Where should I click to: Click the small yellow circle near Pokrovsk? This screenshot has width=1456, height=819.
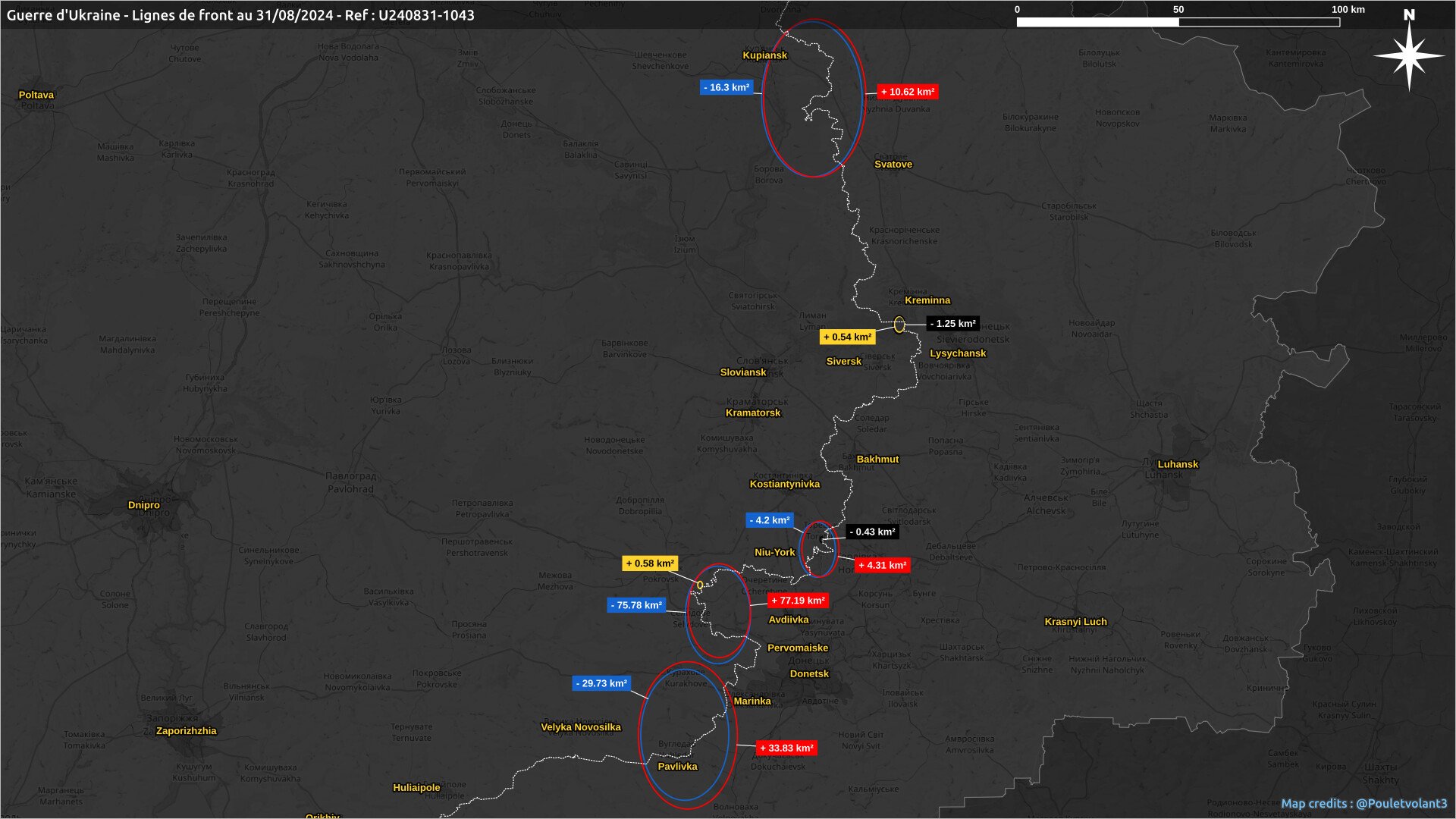tap(700, 585)
